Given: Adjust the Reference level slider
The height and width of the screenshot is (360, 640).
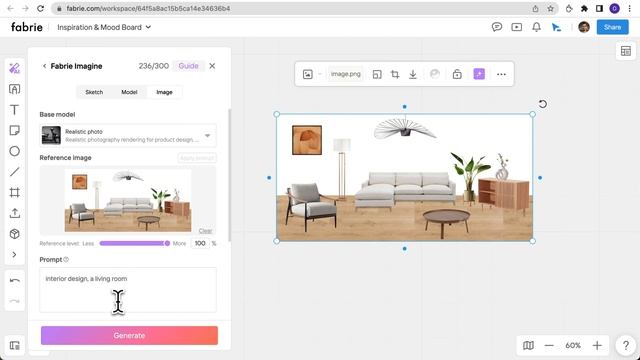Looking at the screenshot, I should pos(135,243).
